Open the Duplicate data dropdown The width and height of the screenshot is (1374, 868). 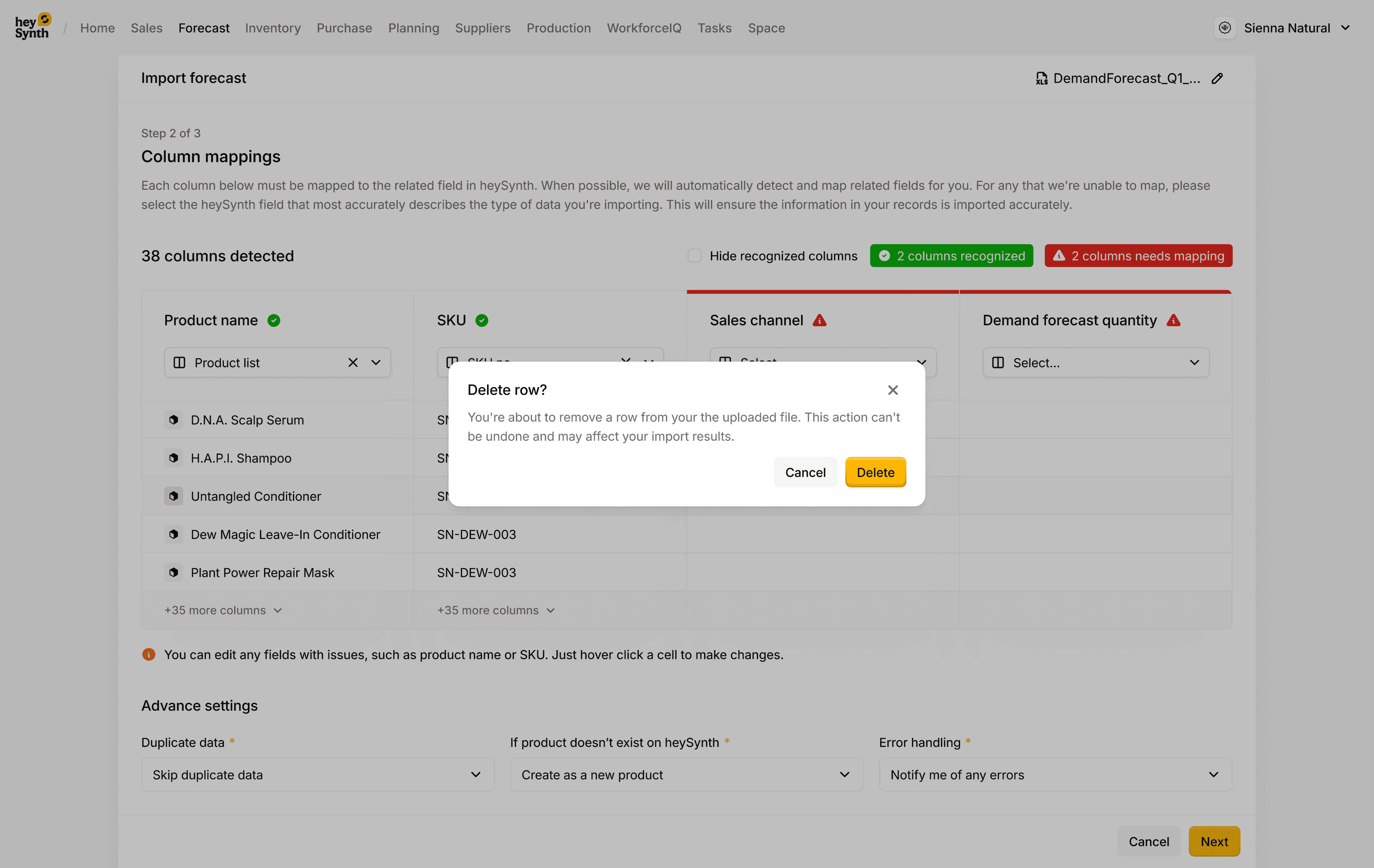click(x=317, y=774)
